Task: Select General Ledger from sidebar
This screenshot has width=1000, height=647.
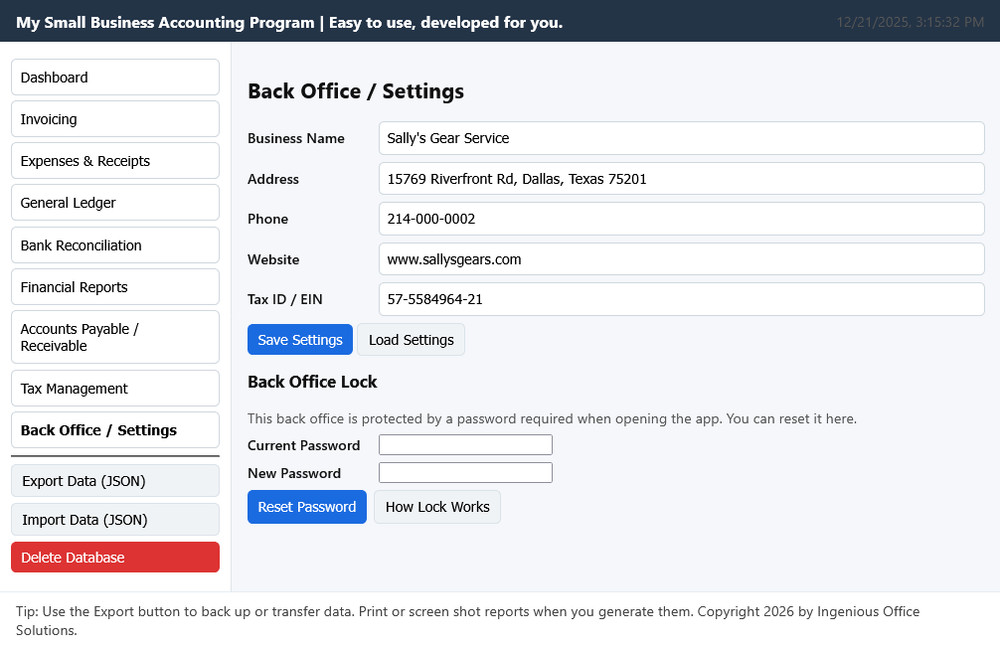Action: [115, 203]
